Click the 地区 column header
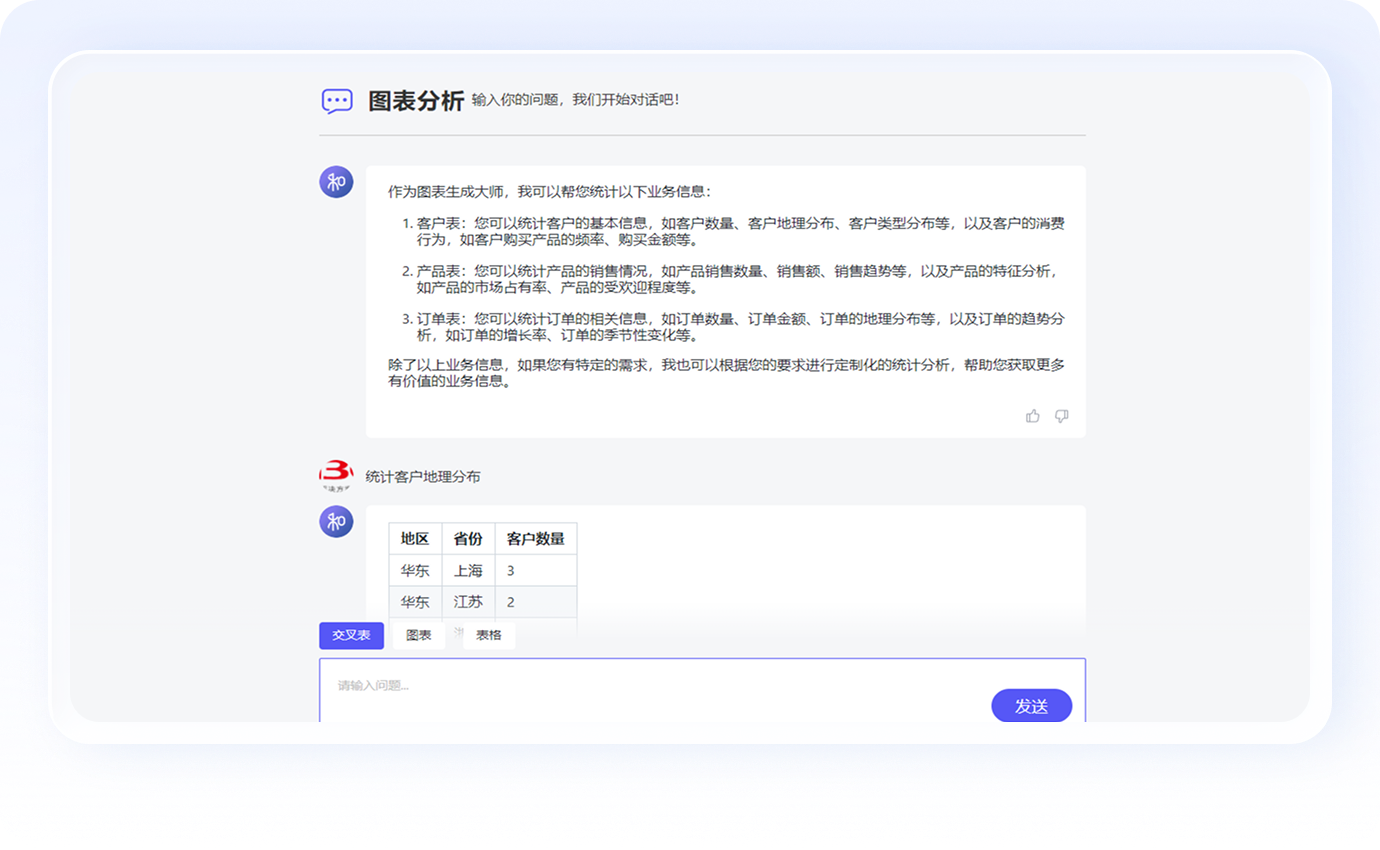The height and width of the screenshot is (850, 1380). click(x=415, y=539)
